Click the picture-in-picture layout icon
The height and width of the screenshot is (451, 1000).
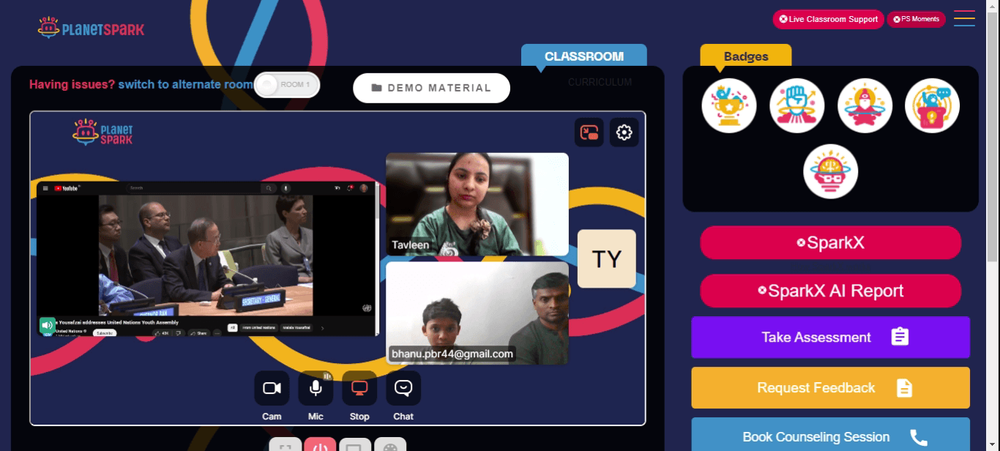pos(589,133)
